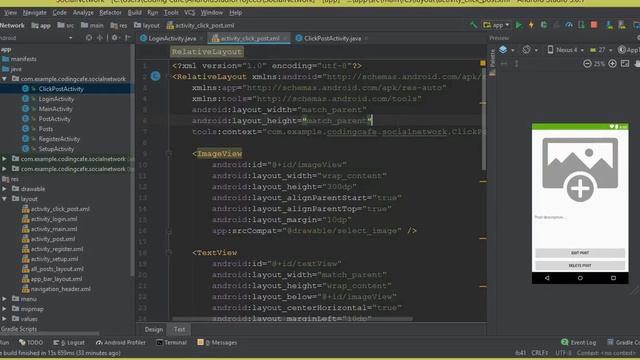Switch to the Design tab below the editor
Image resolution: width=640 pixels, height=360 pixels.
click(x=153, y=329)
